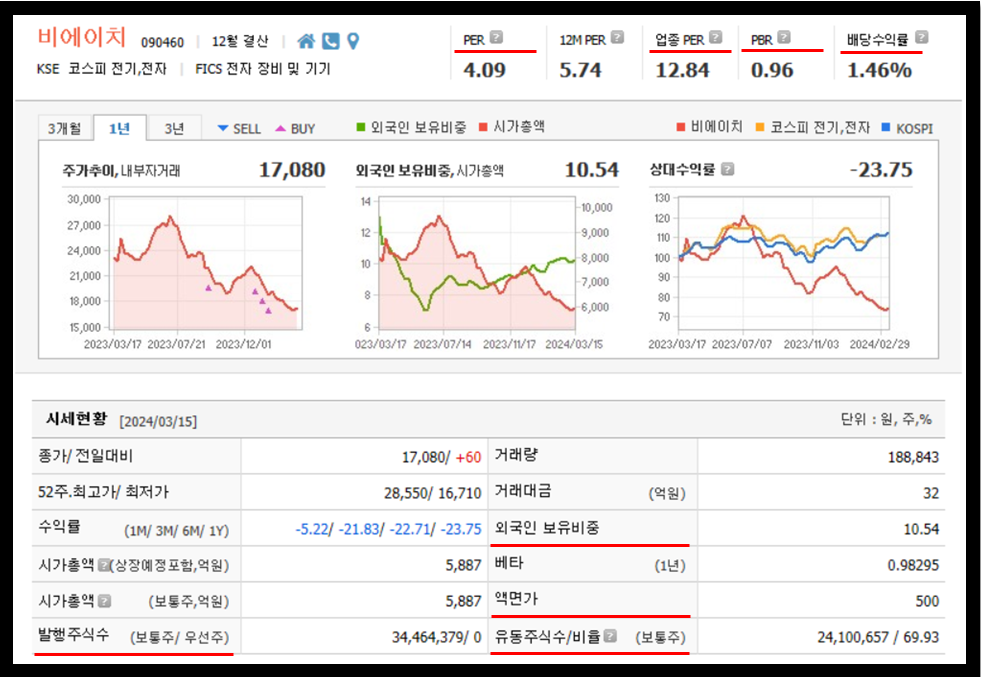981x677 pixels.
Task: Click the -23.75 relative return value
Action: 881,170
